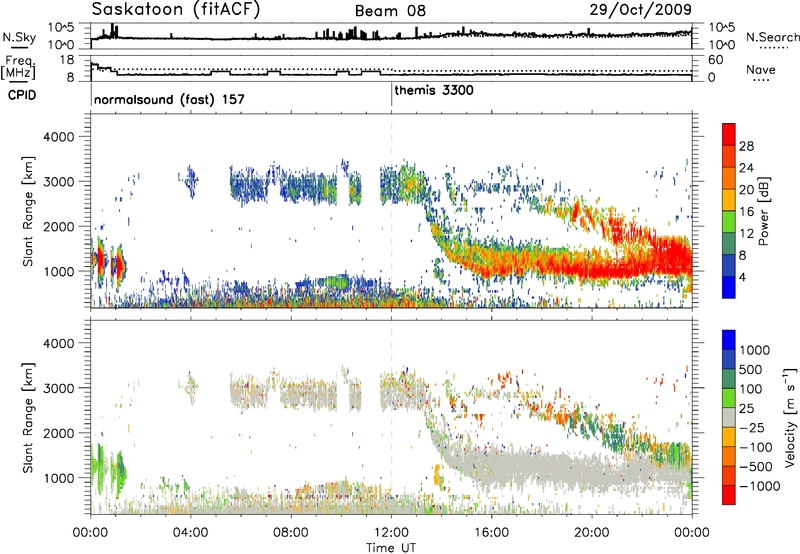
Task: Click the 'Velocity [m s-1]' colorbar label
Action: coord(790,417)
